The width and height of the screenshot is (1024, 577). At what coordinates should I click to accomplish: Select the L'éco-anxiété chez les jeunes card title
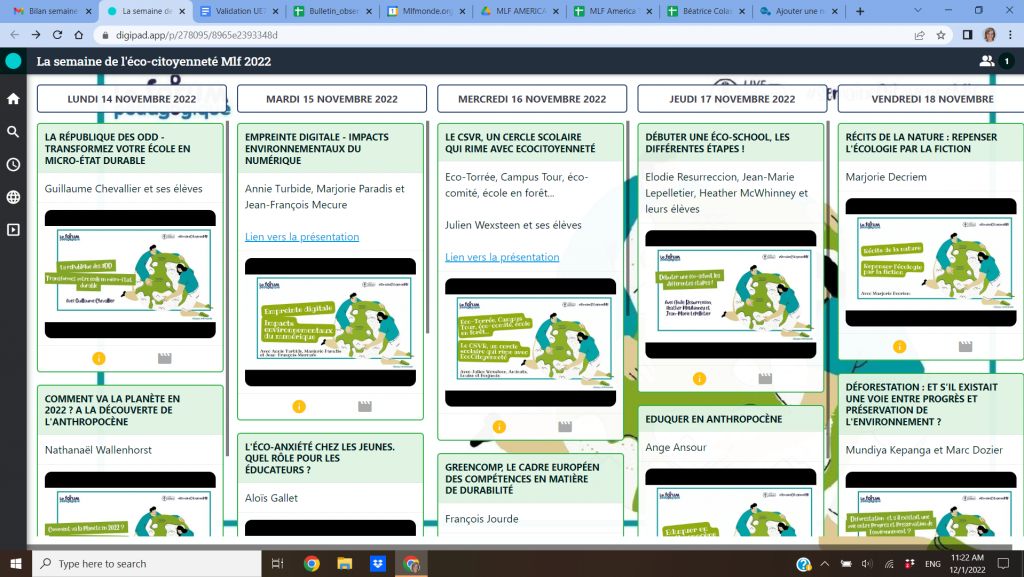320,458
